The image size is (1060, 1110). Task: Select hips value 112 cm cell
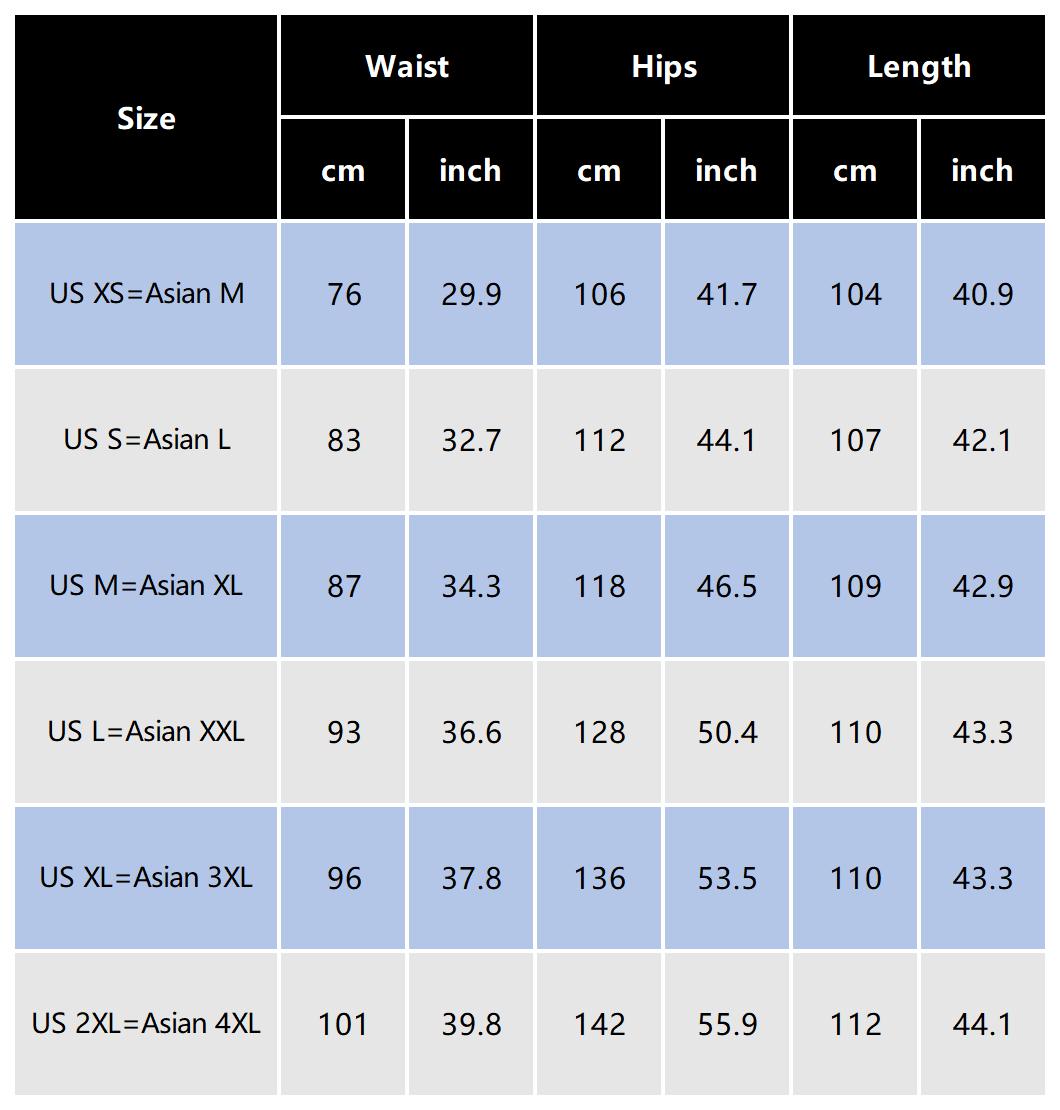point(599,440)
